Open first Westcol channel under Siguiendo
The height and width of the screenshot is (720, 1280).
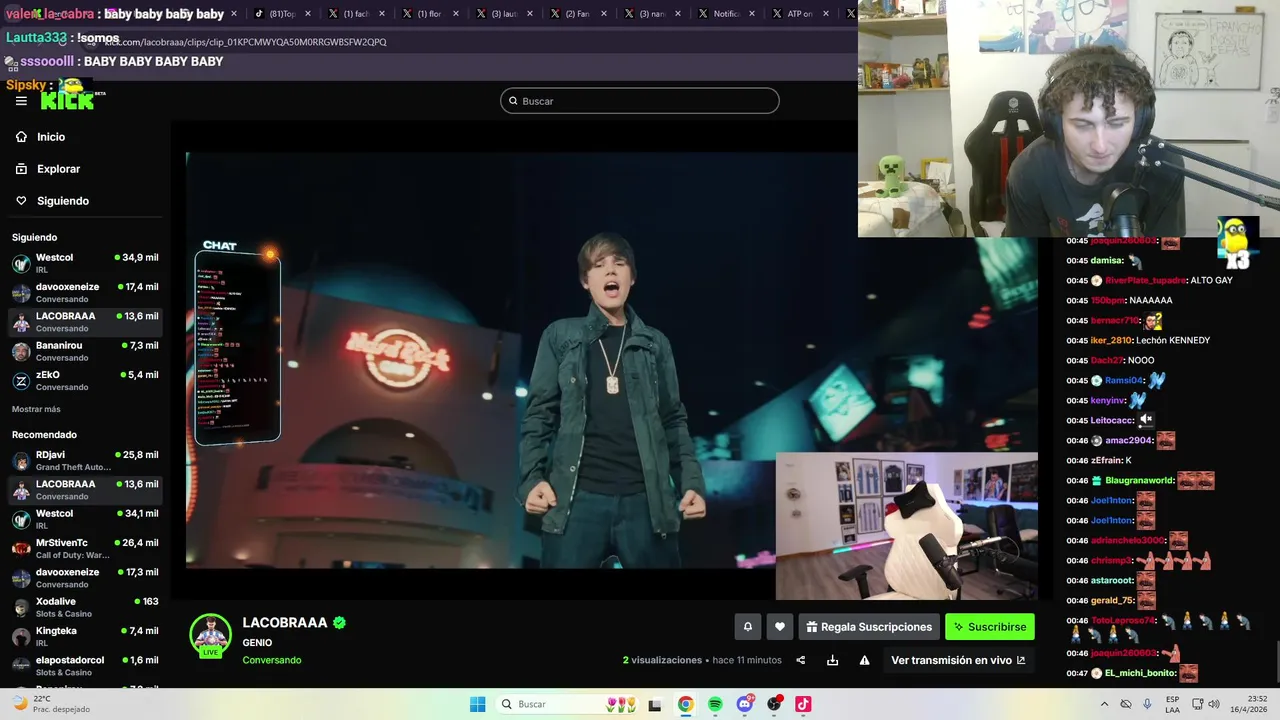point(85,263)
